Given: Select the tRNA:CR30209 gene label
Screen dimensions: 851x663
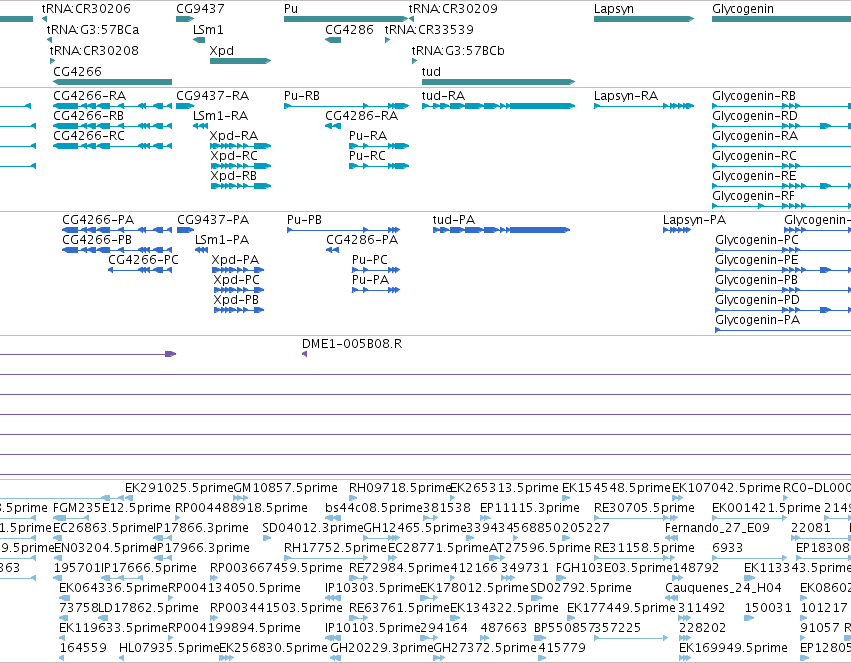Looking at the screenshot, I should click(x=453, y=9).
